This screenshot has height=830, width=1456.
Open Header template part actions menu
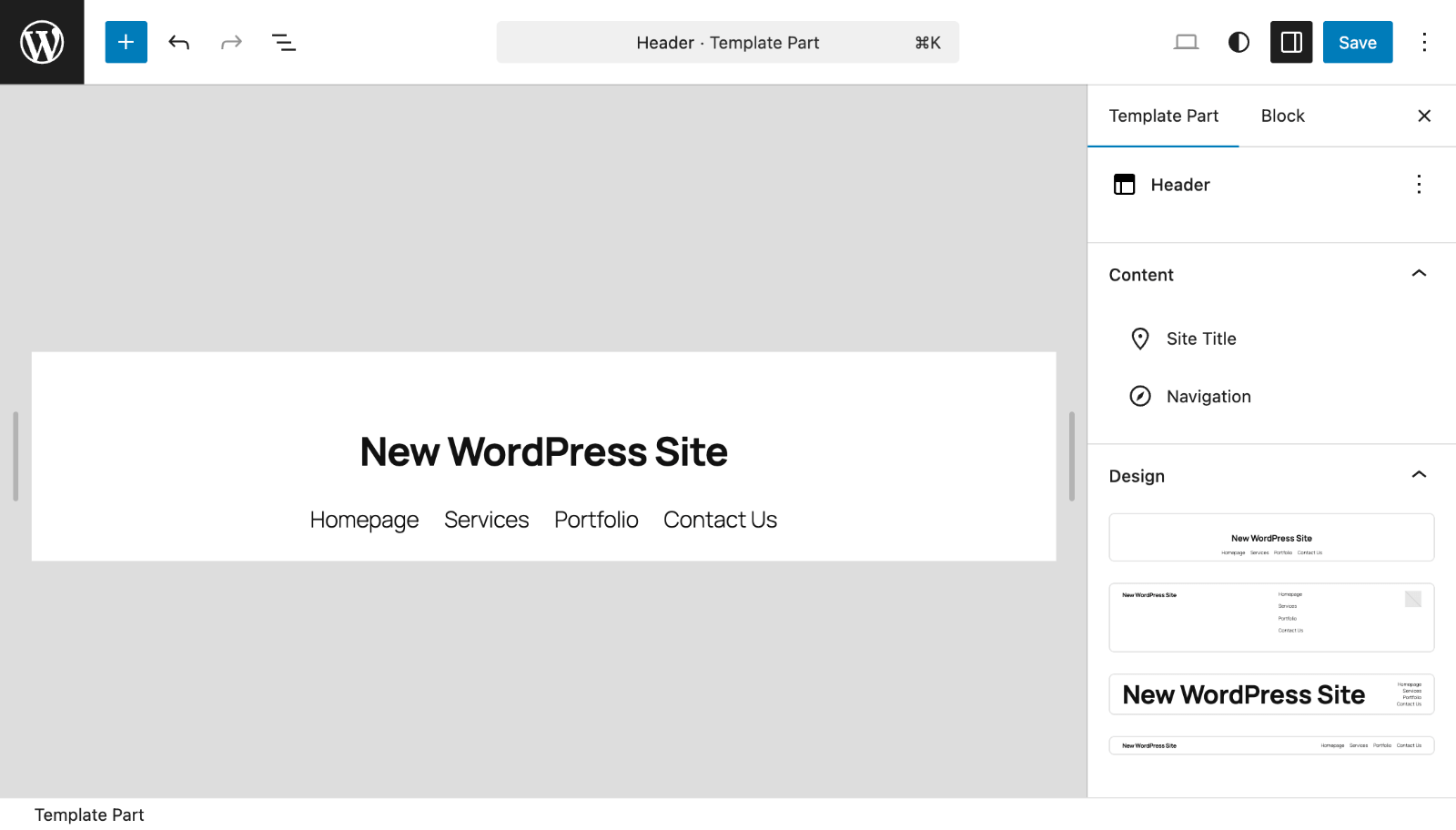coord(1418,185)
